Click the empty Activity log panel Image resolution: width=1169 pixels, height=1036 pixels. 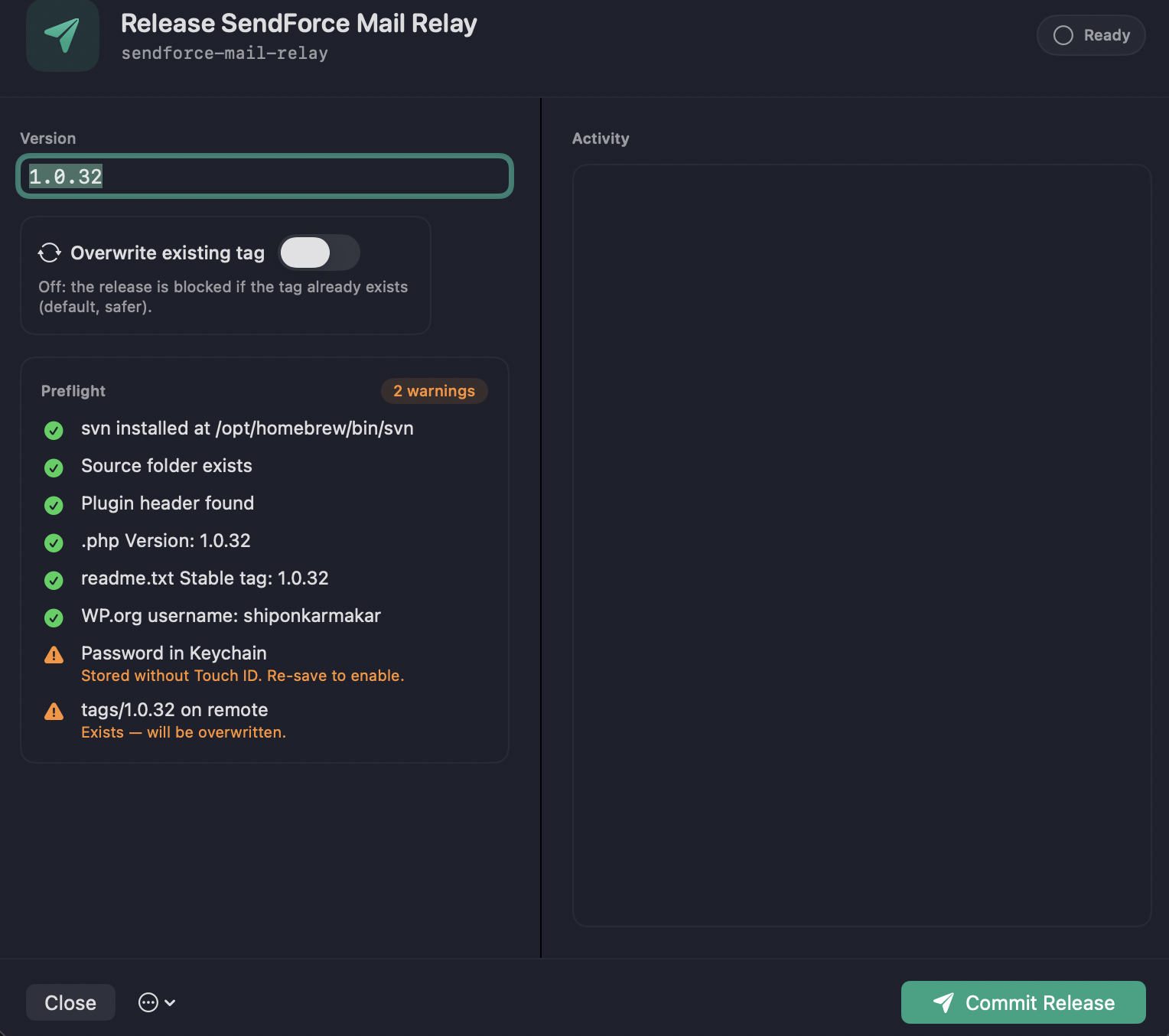click(861, 545)
